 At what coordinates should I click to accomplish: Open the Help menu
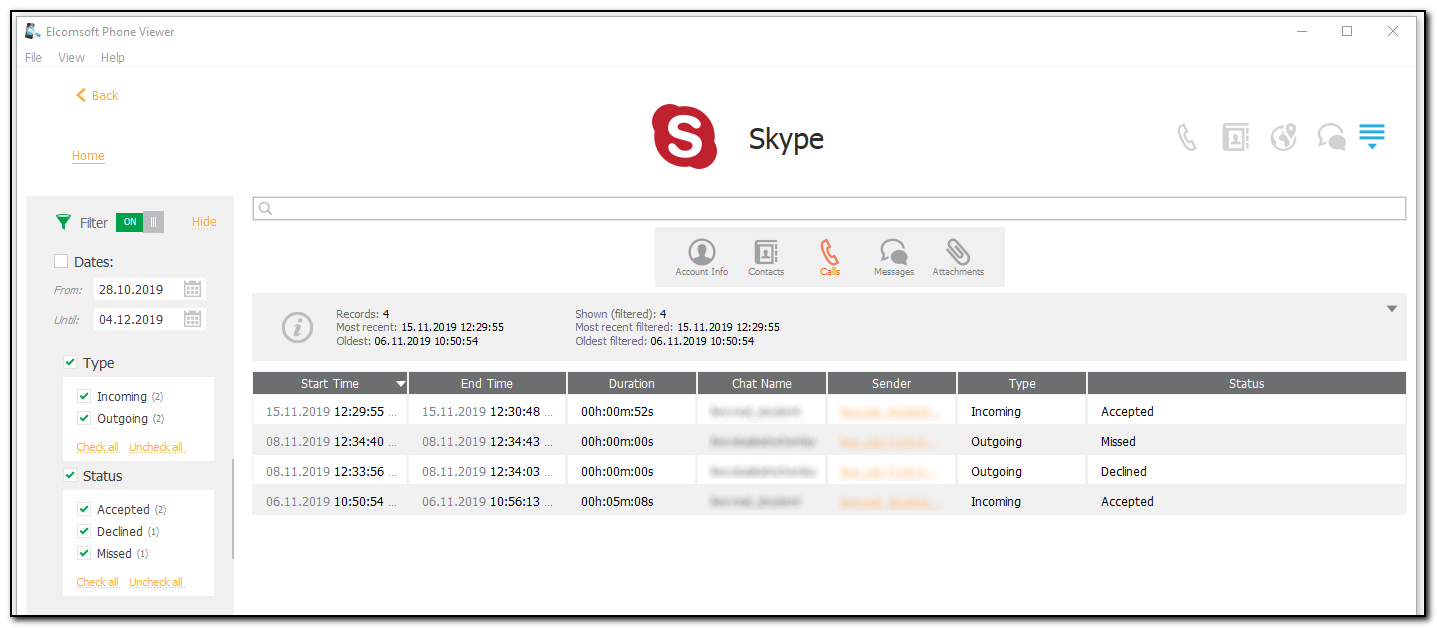pos(112,57)
